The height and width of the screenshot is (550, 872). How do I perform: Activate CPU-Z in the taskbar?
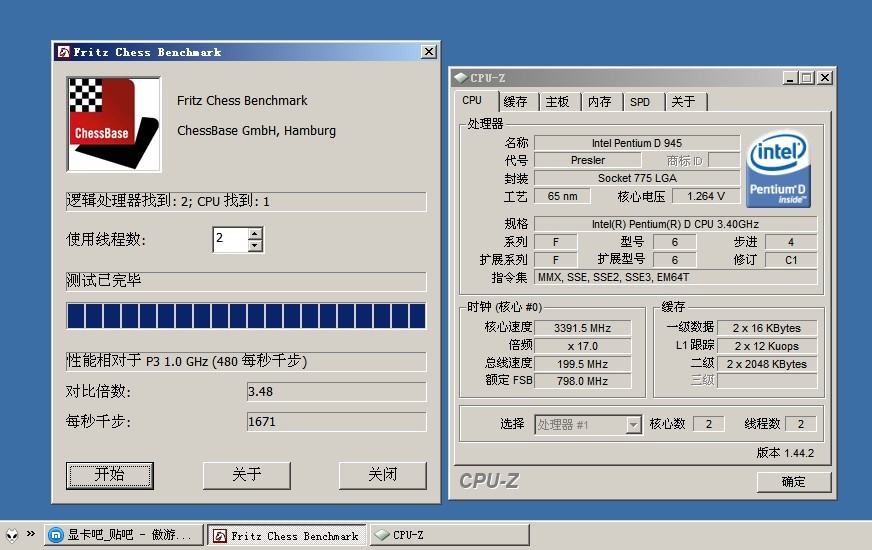(448, 535)
